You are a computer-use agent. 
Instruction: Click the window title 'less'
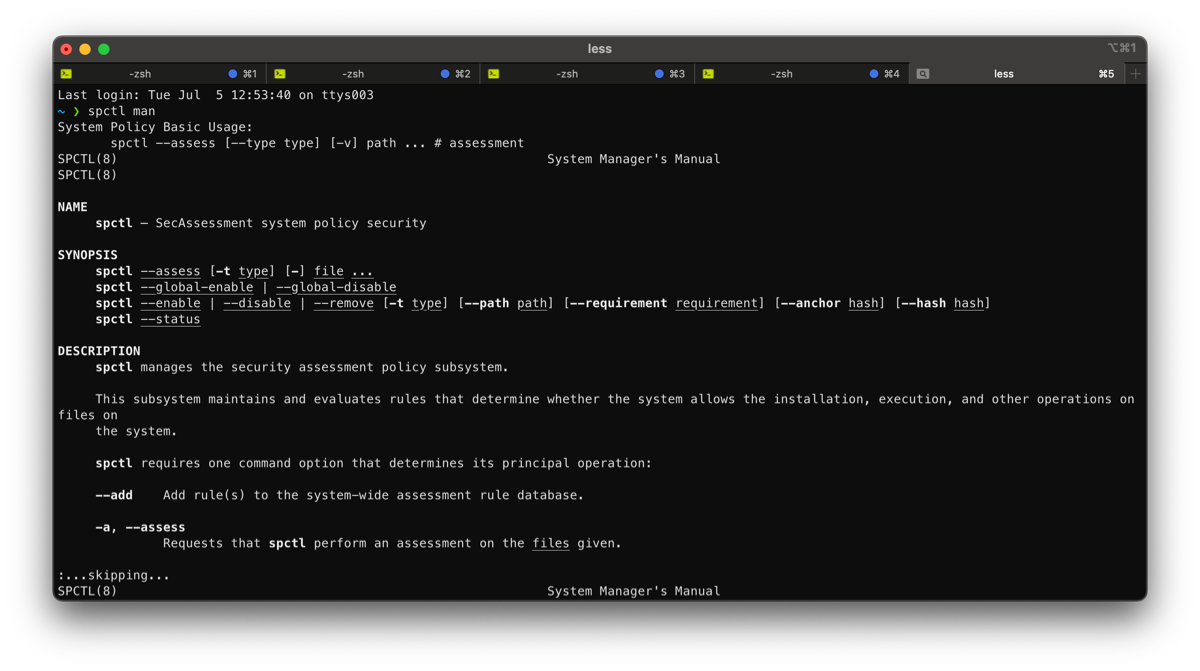pyautogui.click(x=600, y=49)
